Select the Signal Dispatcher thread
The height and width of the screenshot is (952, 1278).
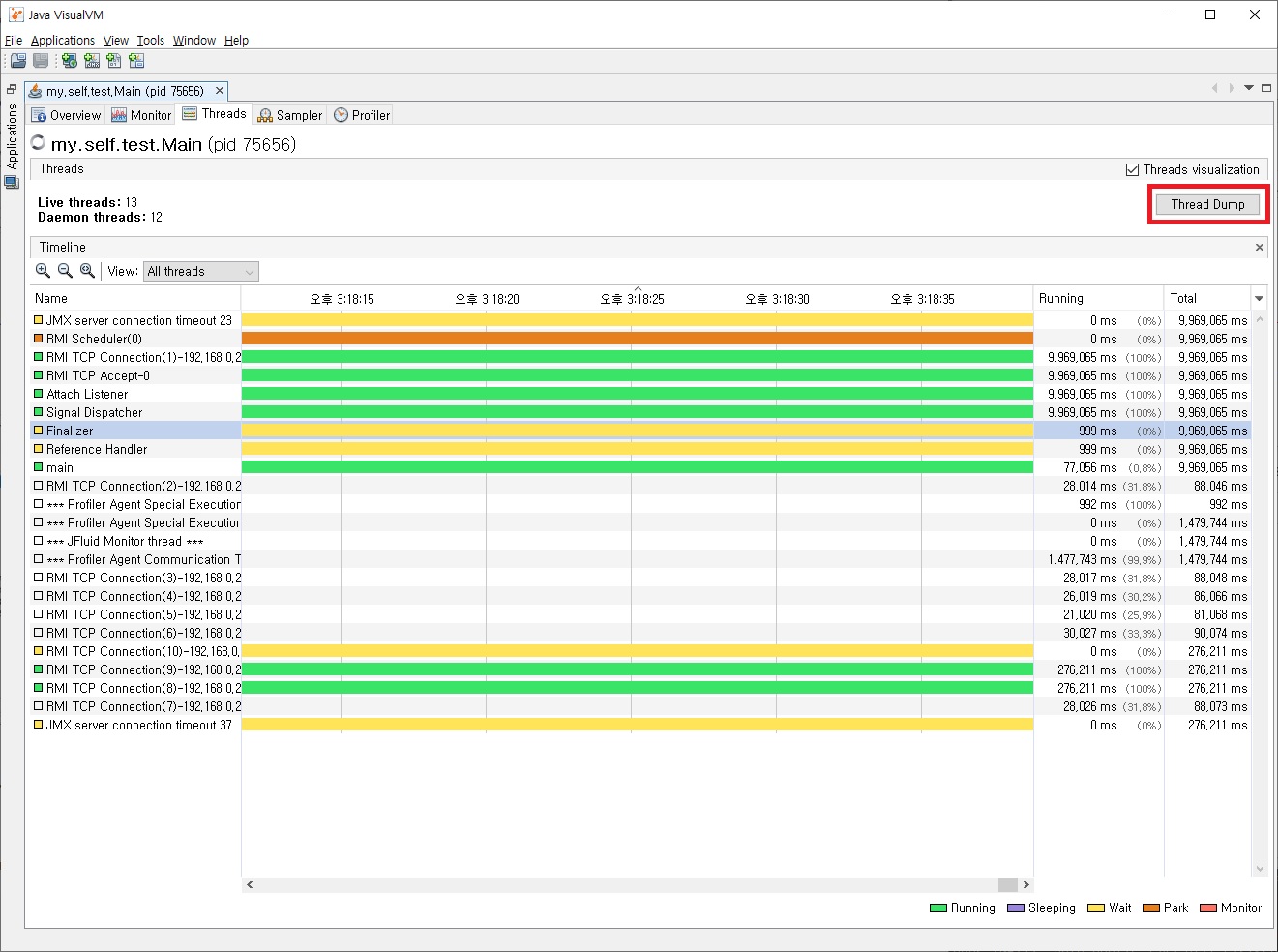(x=639, y=412)
